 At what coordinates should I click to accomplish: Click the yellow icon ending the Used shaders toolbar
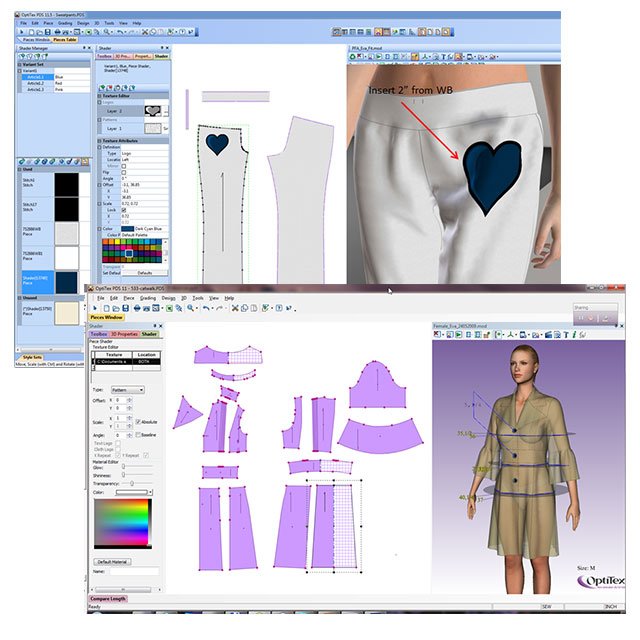click(85, 162)
